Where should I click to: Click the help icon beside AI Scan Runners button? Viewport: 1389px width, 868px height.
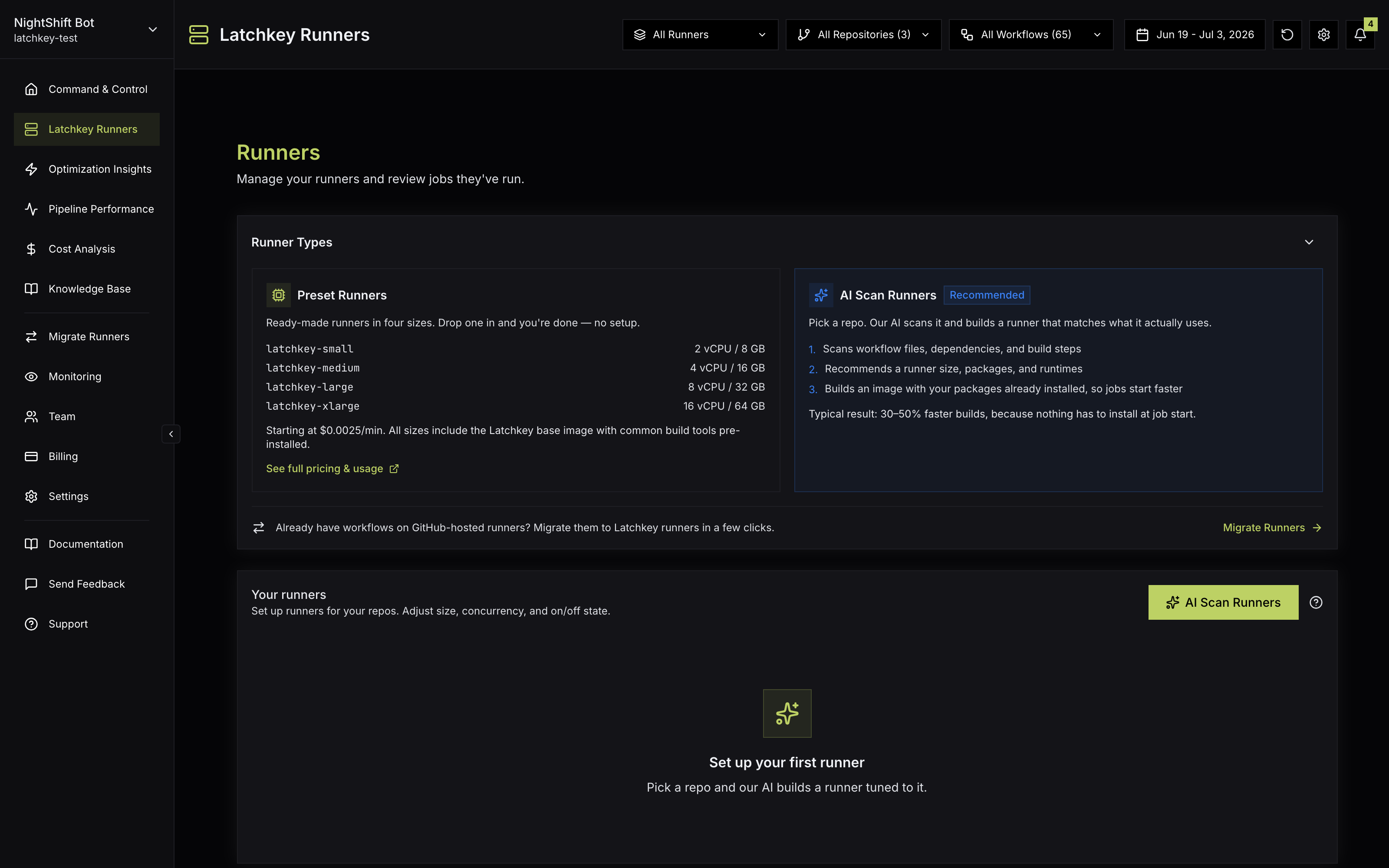point(1316,602)
